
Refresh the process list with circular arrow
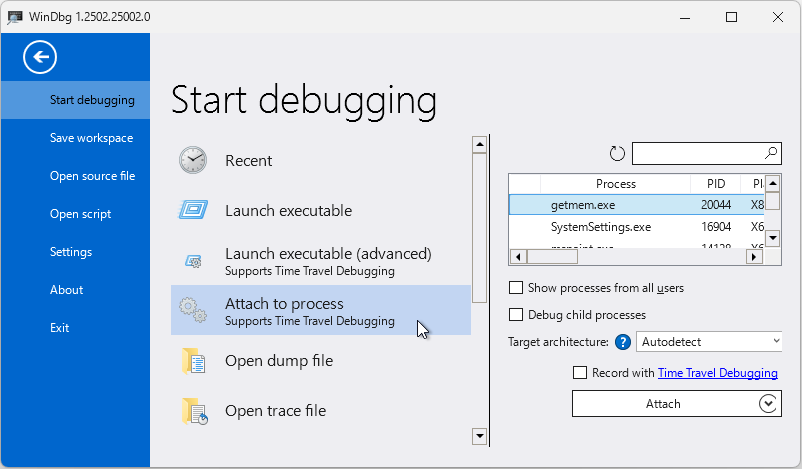617,153
